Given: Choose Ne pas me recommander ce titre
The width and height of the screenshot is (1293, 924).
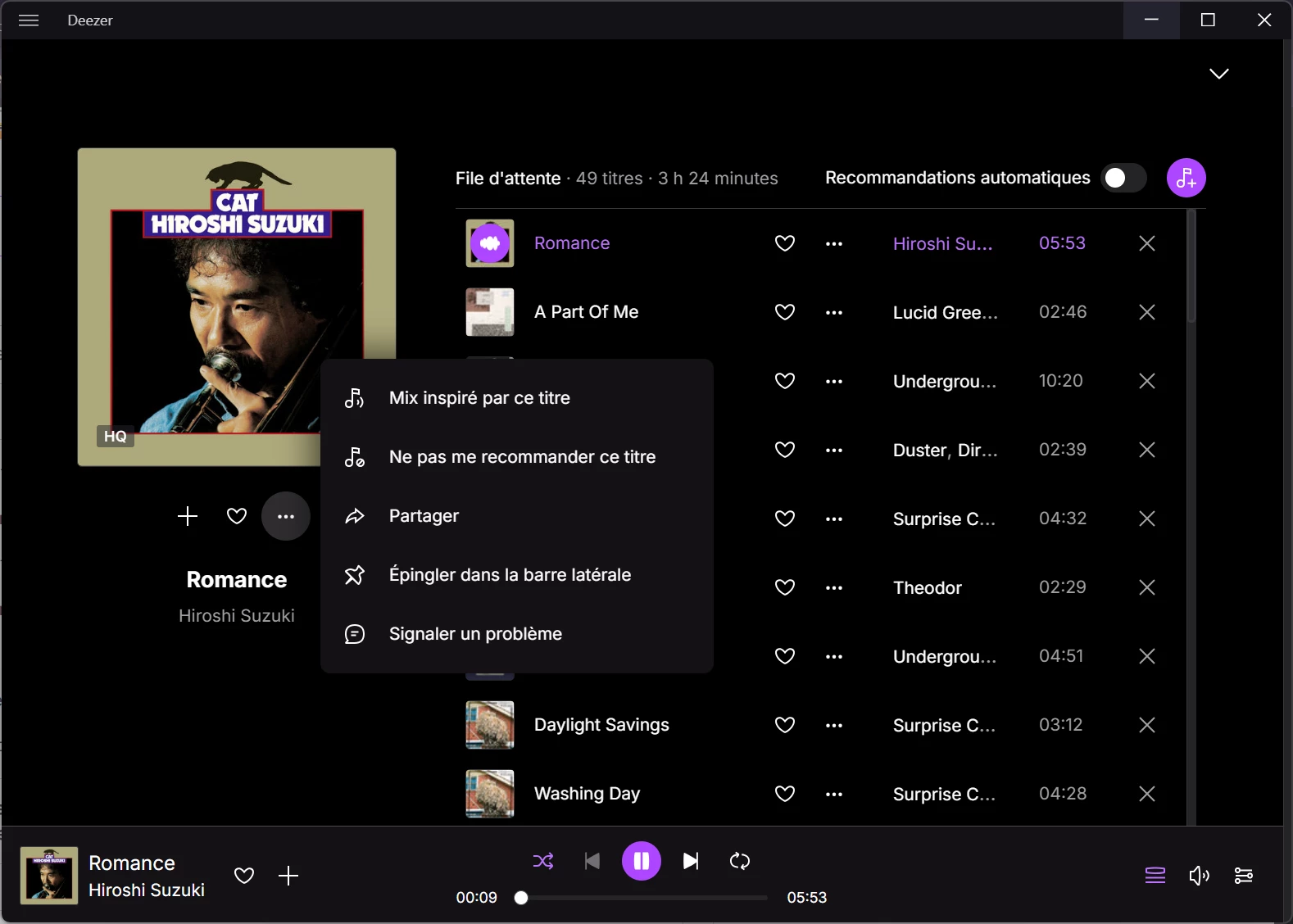Looking at the screenshot, I should click(517, 457).
